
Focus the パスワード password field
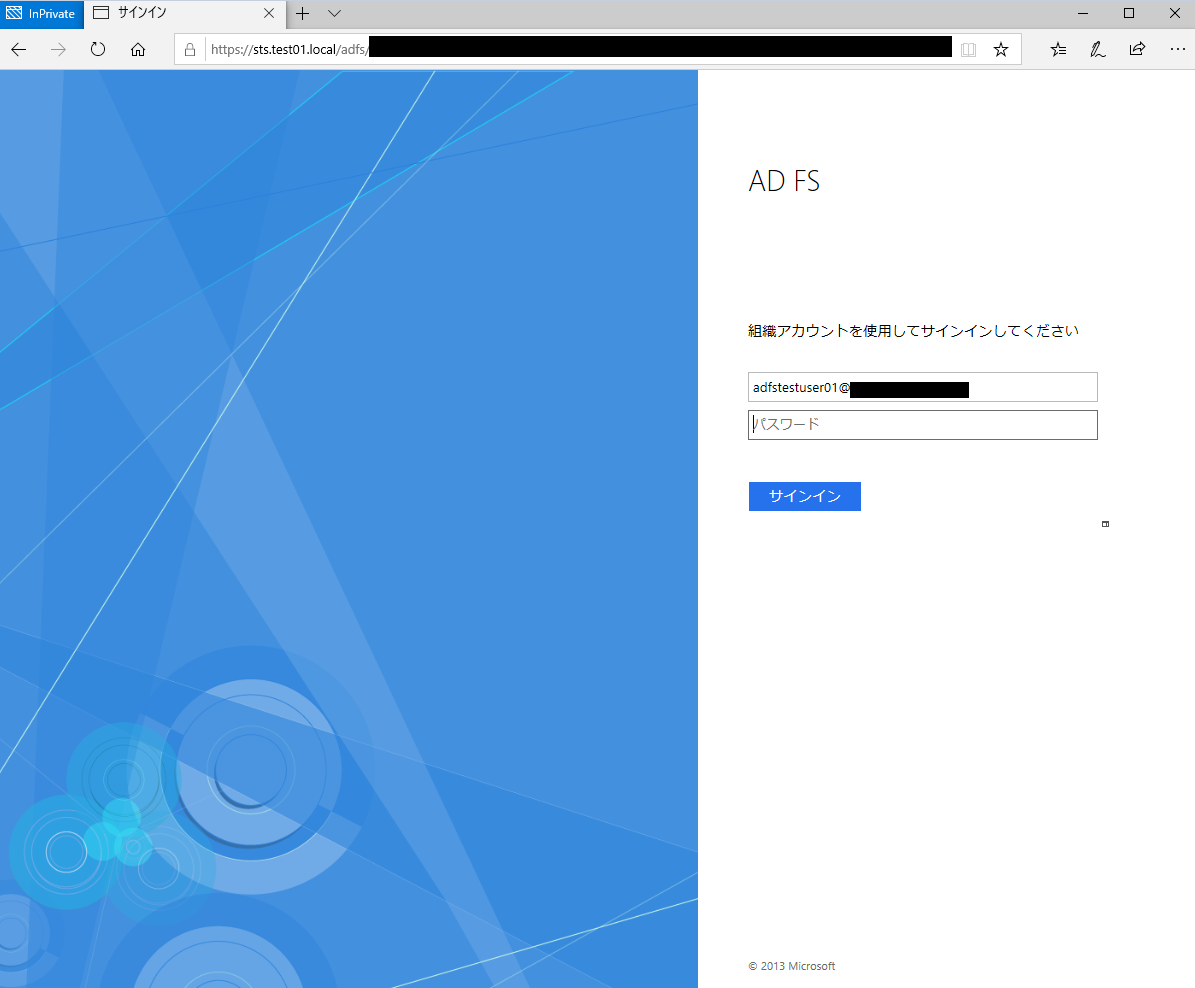pos(922,425)
